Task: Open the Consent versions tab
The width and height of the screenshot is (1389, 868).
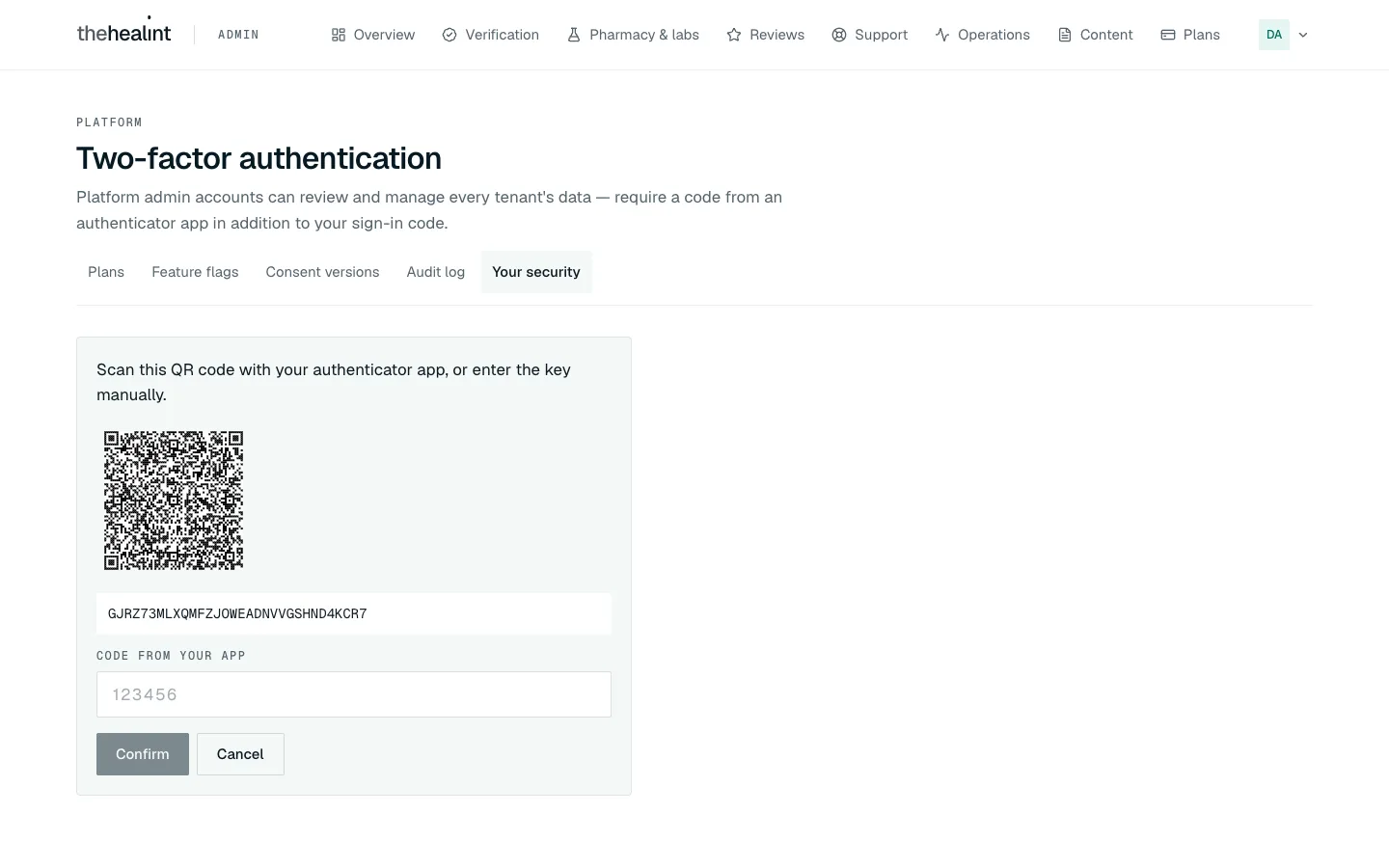Action: click(x=322, y=272)
